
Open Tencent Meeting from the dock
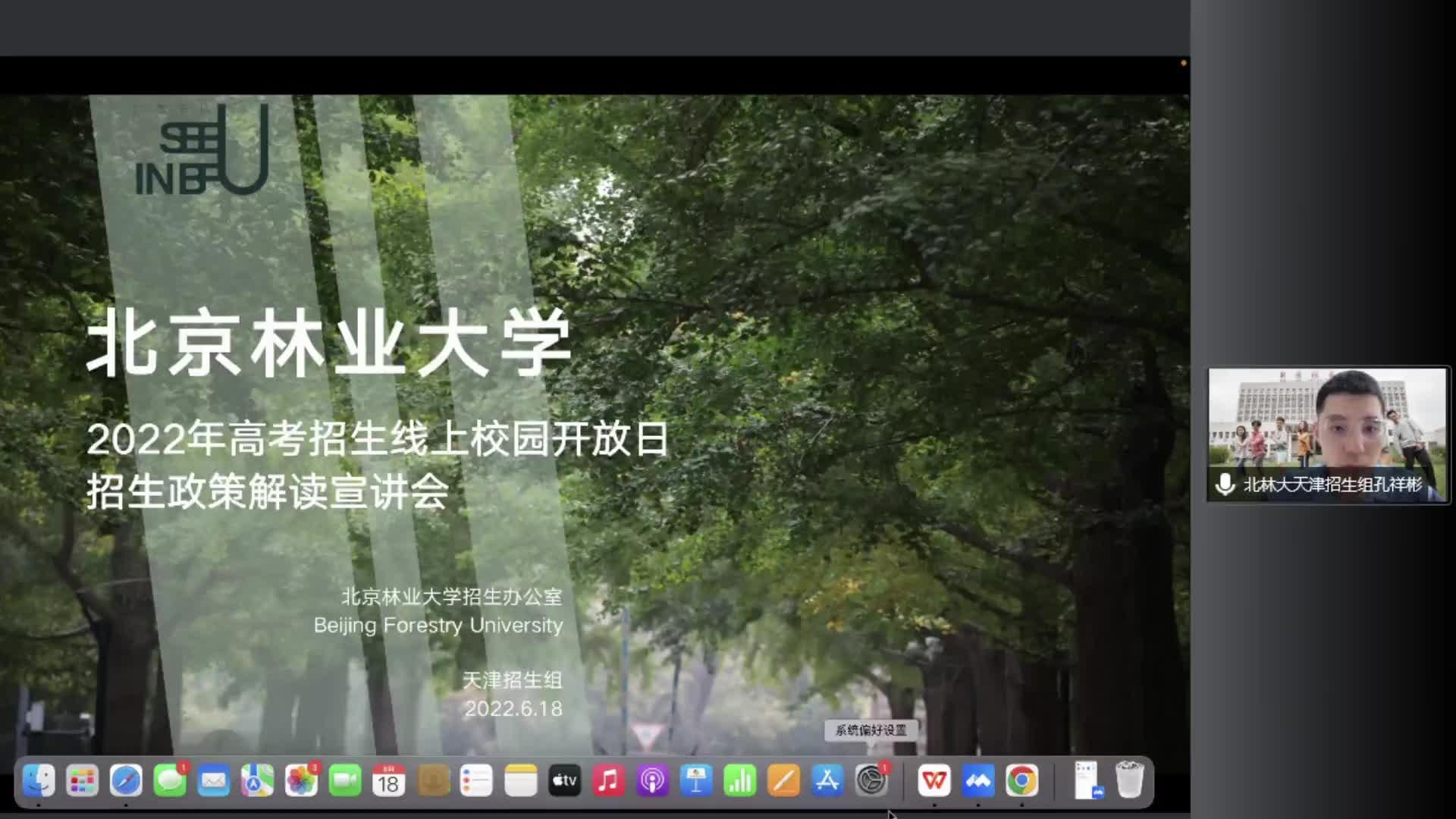click(978, 780)
